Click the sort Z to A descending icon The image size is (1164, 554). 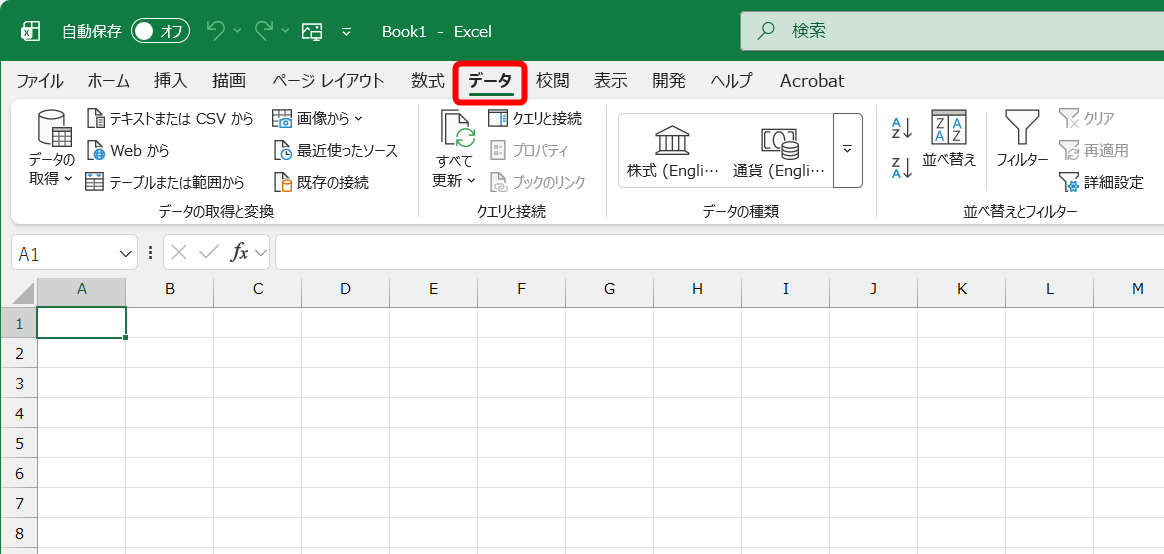[x=901, y=168]
